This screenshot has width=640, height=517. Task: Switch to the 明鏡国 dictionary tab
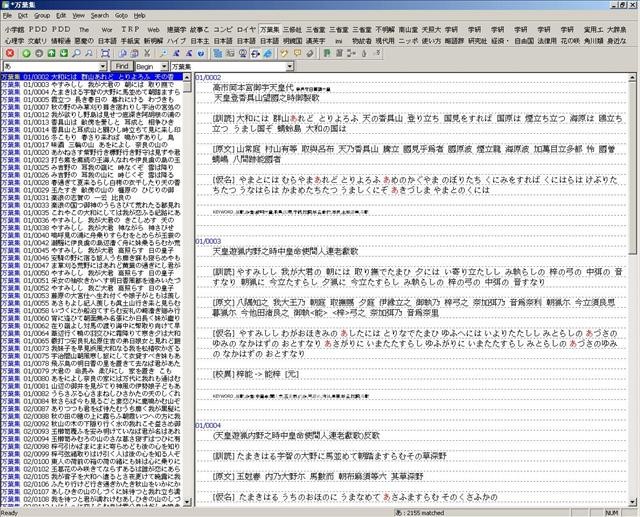click(292, 41)
